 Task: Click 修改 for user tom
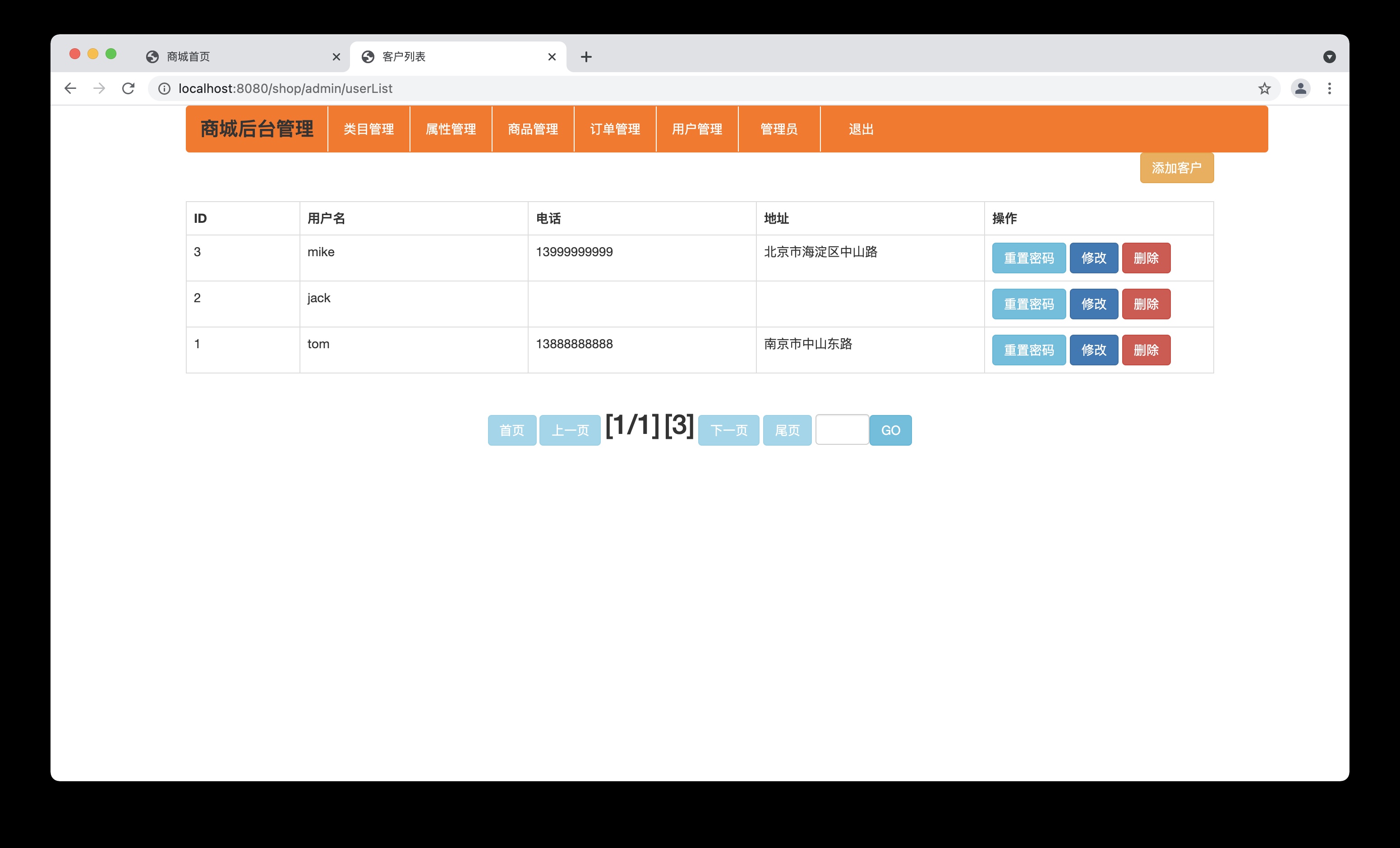point(1094,350)
